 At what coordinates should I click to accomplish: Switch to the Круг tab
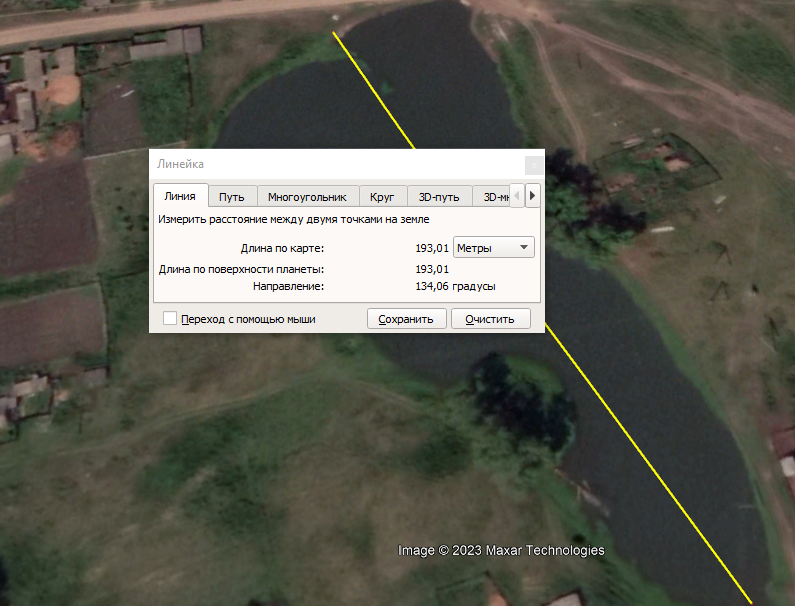tap(382, 197)
